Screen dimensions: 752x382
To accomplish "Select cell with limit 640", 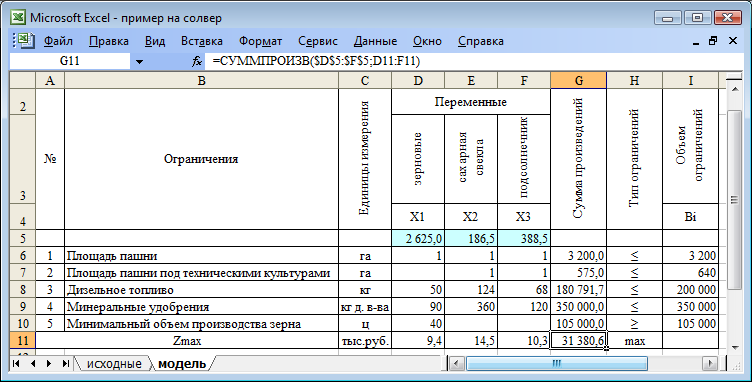I will [690, 273].
